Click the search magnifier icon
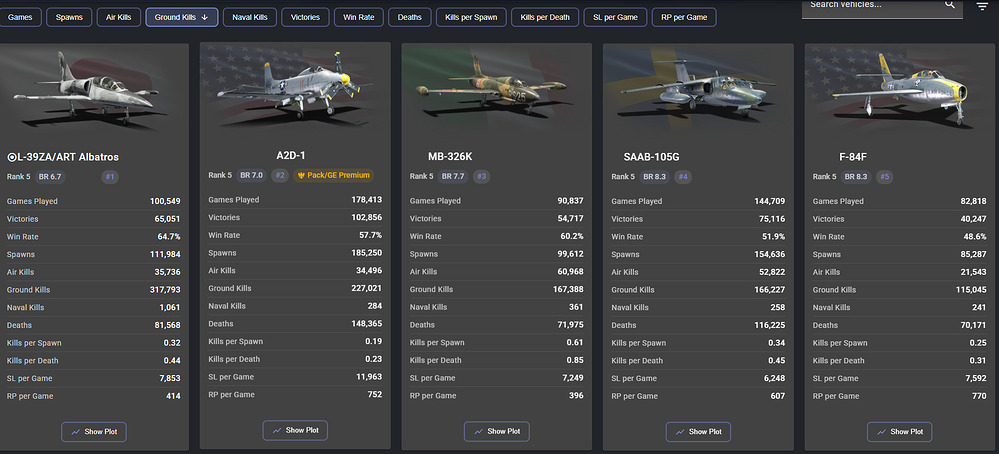Viewport: 999px width, 454px height. pos(949,4)
